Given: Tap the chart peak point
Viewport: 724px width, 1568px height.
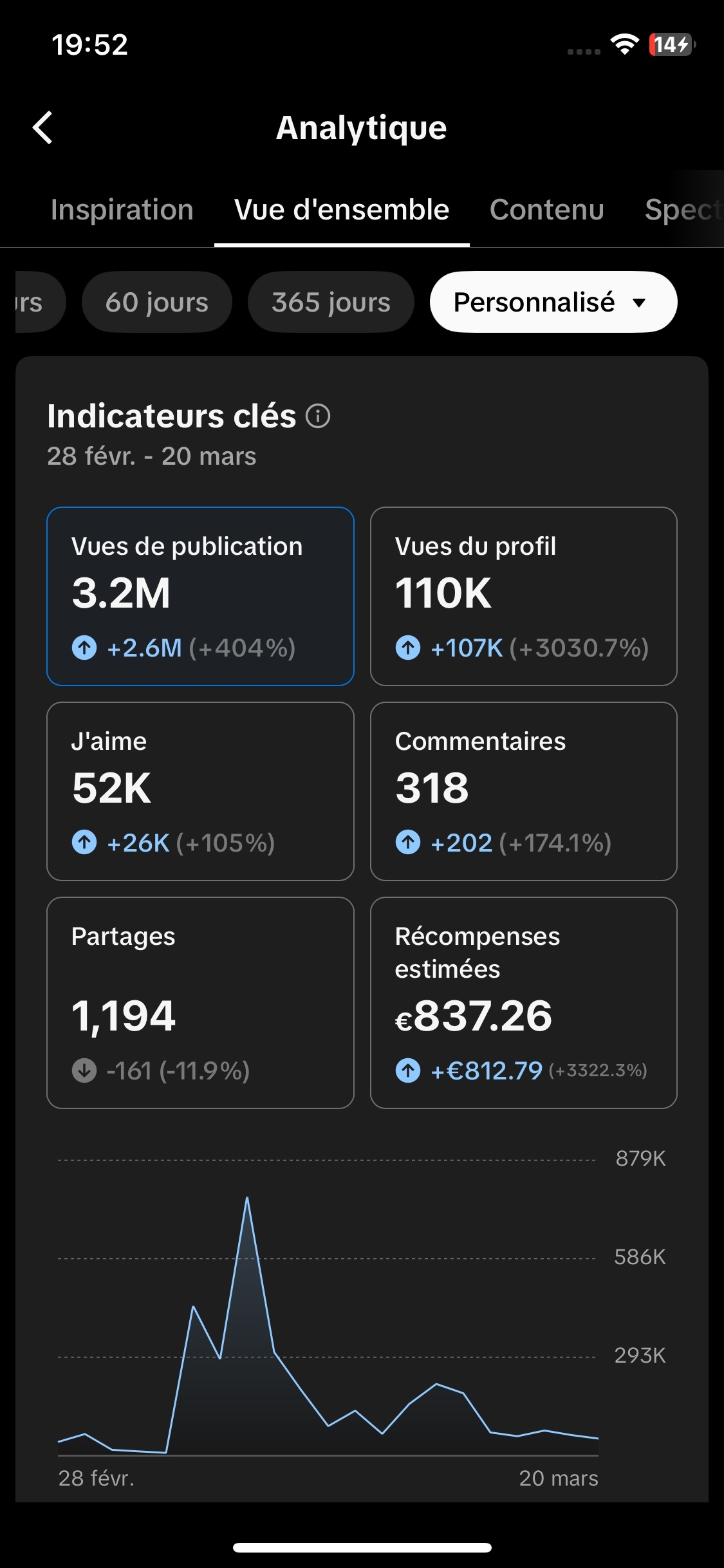Looking at the screenshot, I should (247, 1198).
